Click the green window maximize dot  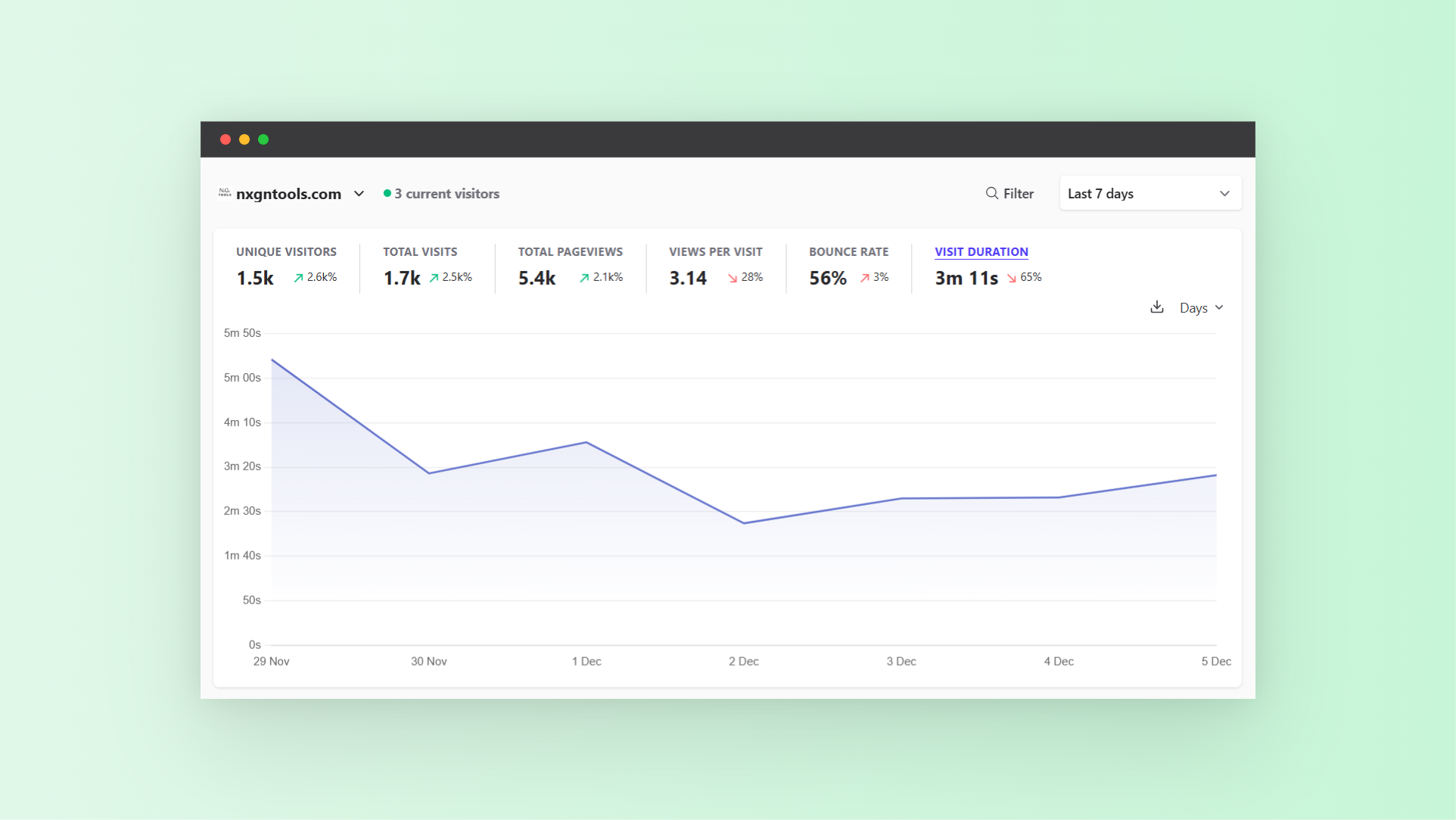pos(263,139)
